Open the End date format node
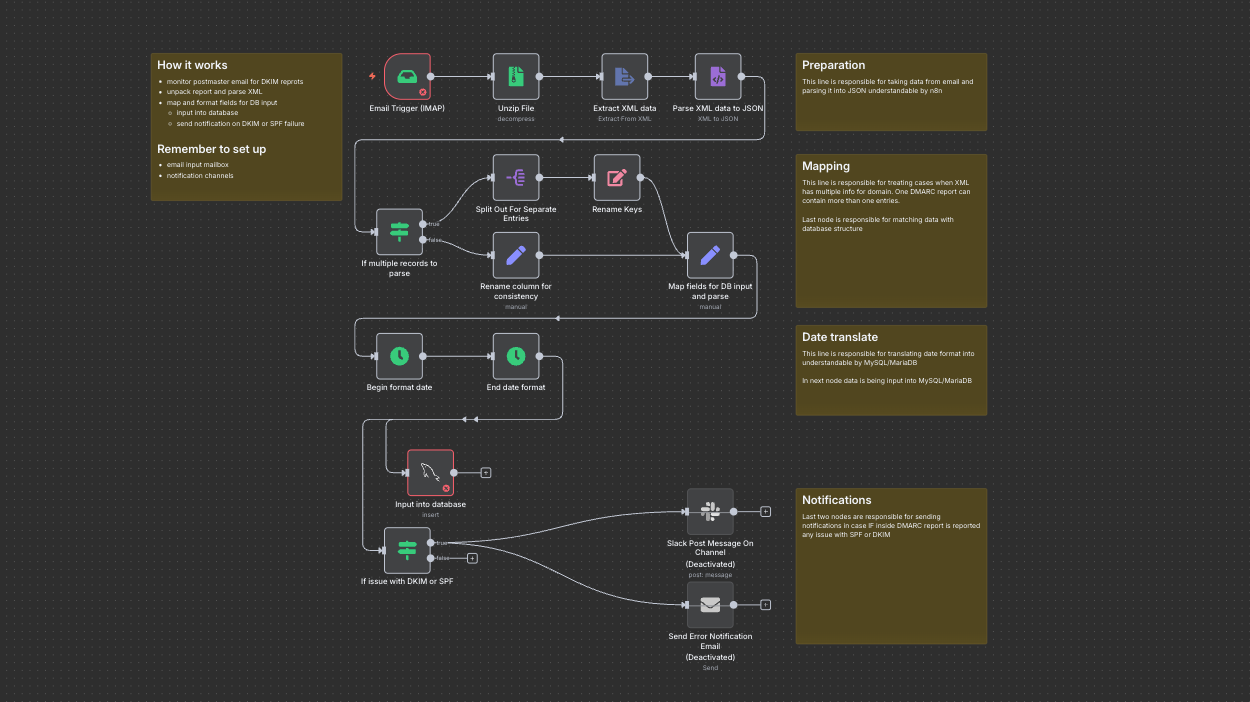 point(515,356)
